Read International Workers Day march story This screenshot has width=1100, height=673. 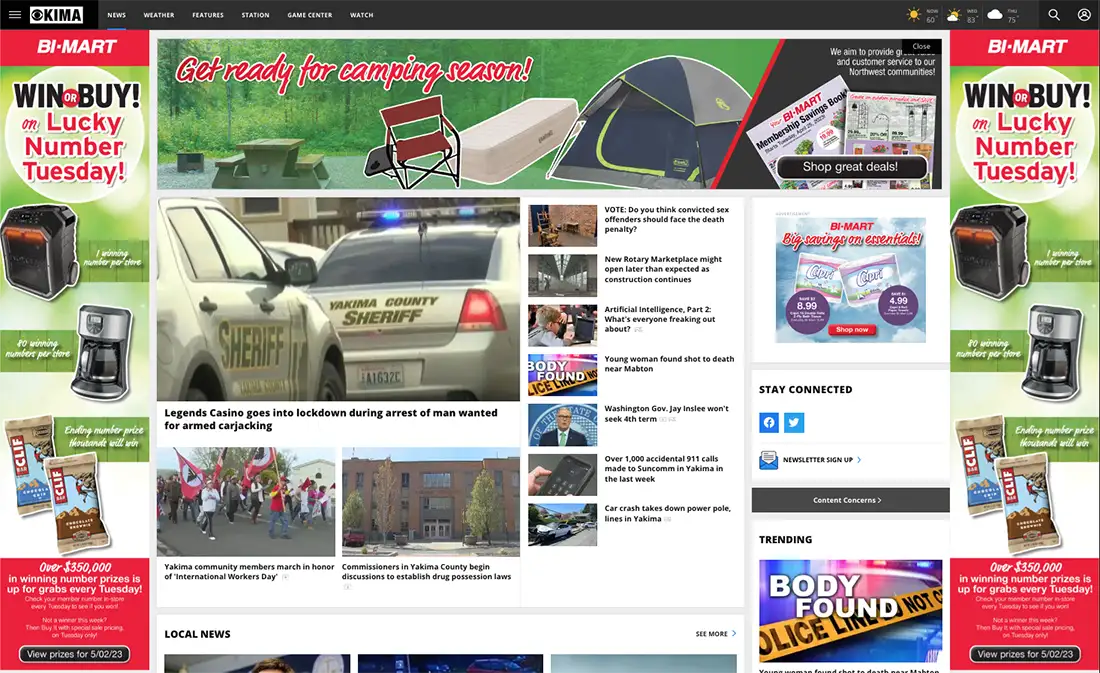pyautogui.click(x=249, y=571)
